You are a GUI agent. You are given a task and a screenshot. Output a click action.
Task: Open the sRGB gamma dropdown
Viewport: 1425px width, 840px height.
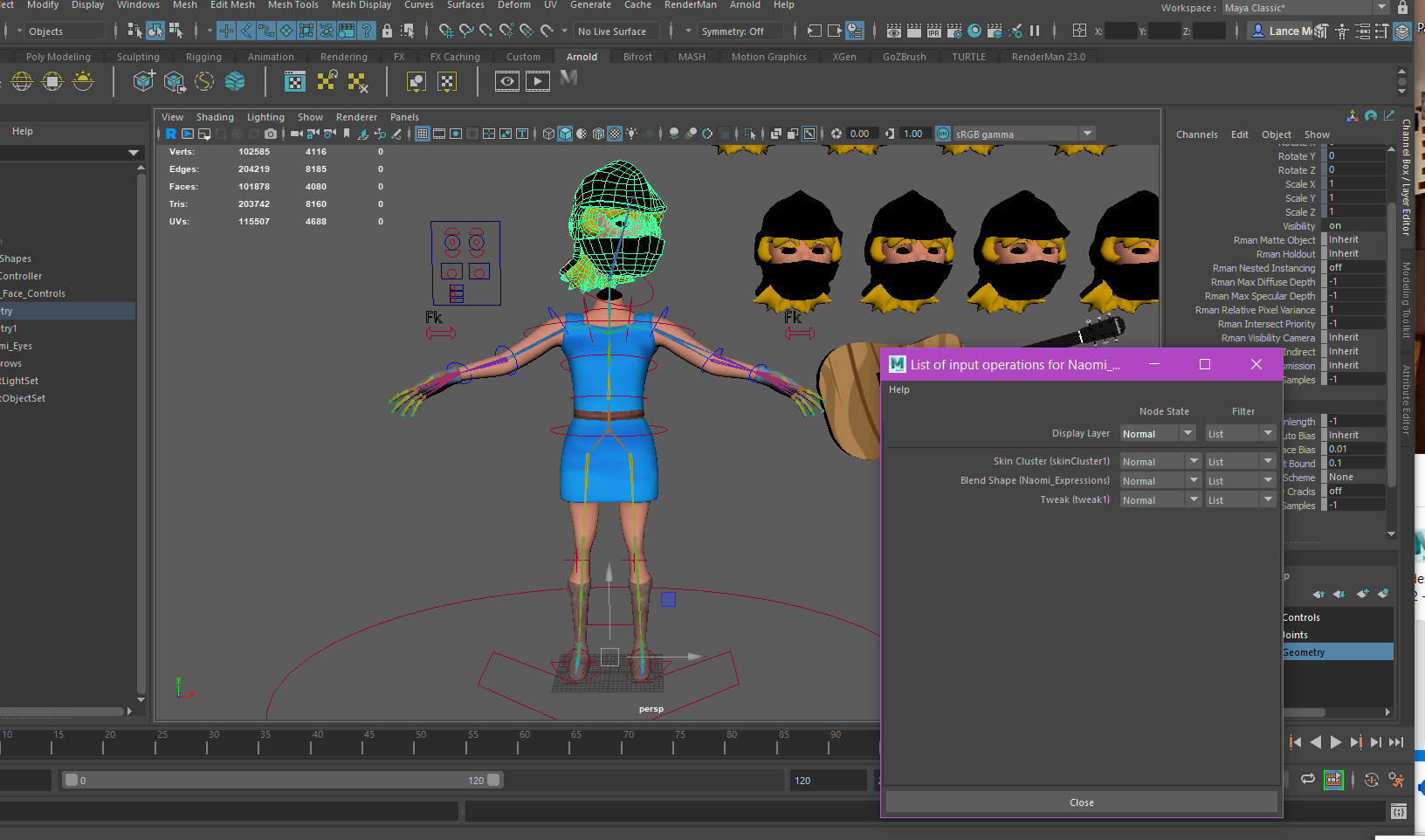[x=1086, y=133]
